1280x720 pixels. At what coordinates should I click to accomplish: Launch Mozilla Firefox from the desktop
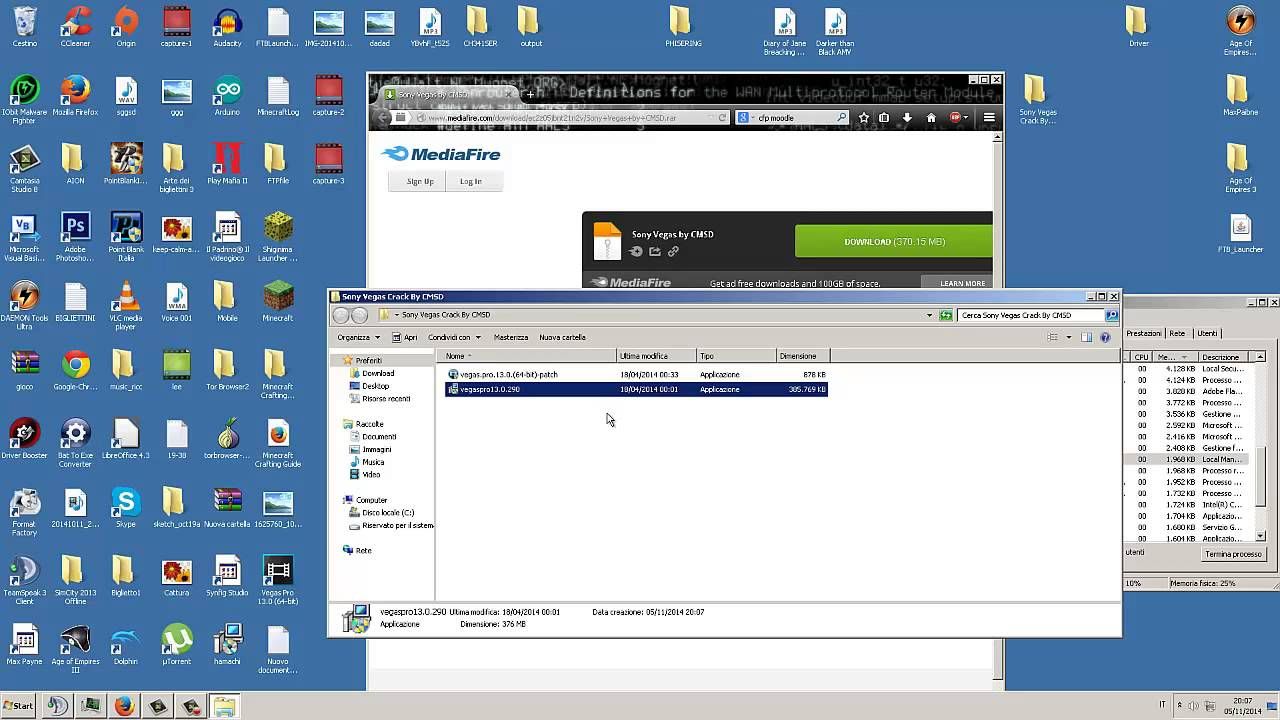click(x=75, y=96)
